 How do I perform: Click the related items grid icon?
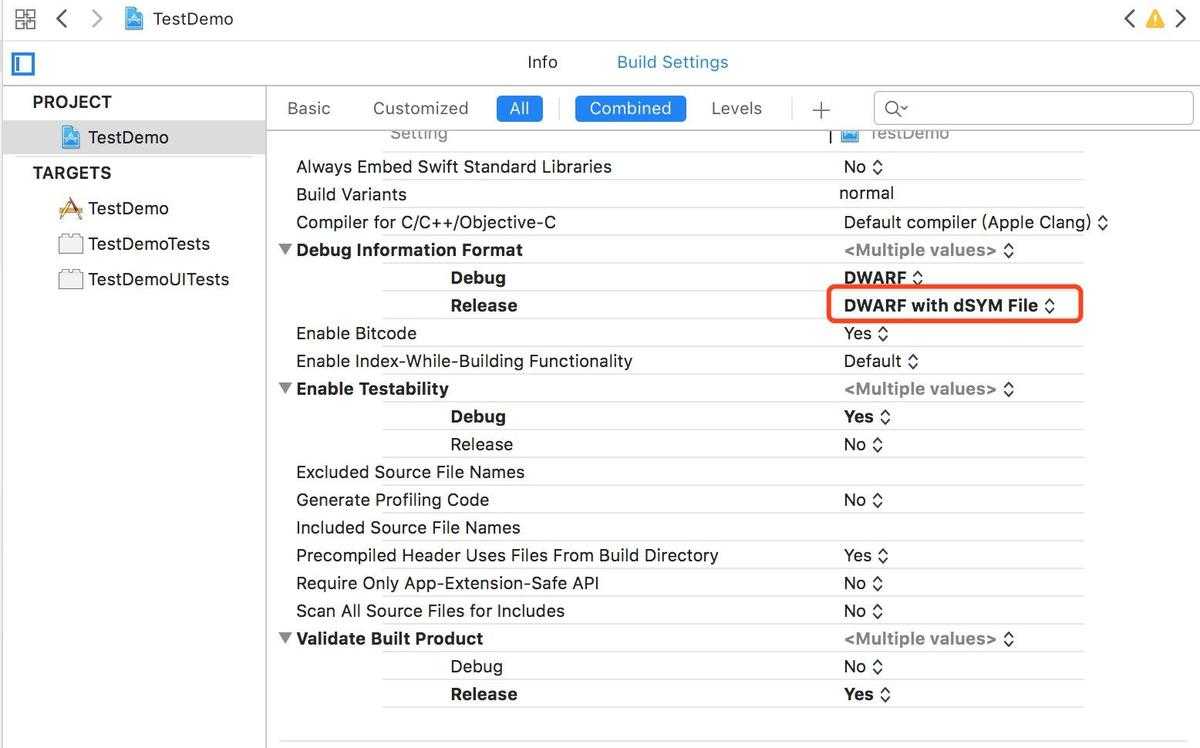click(25, 18)
